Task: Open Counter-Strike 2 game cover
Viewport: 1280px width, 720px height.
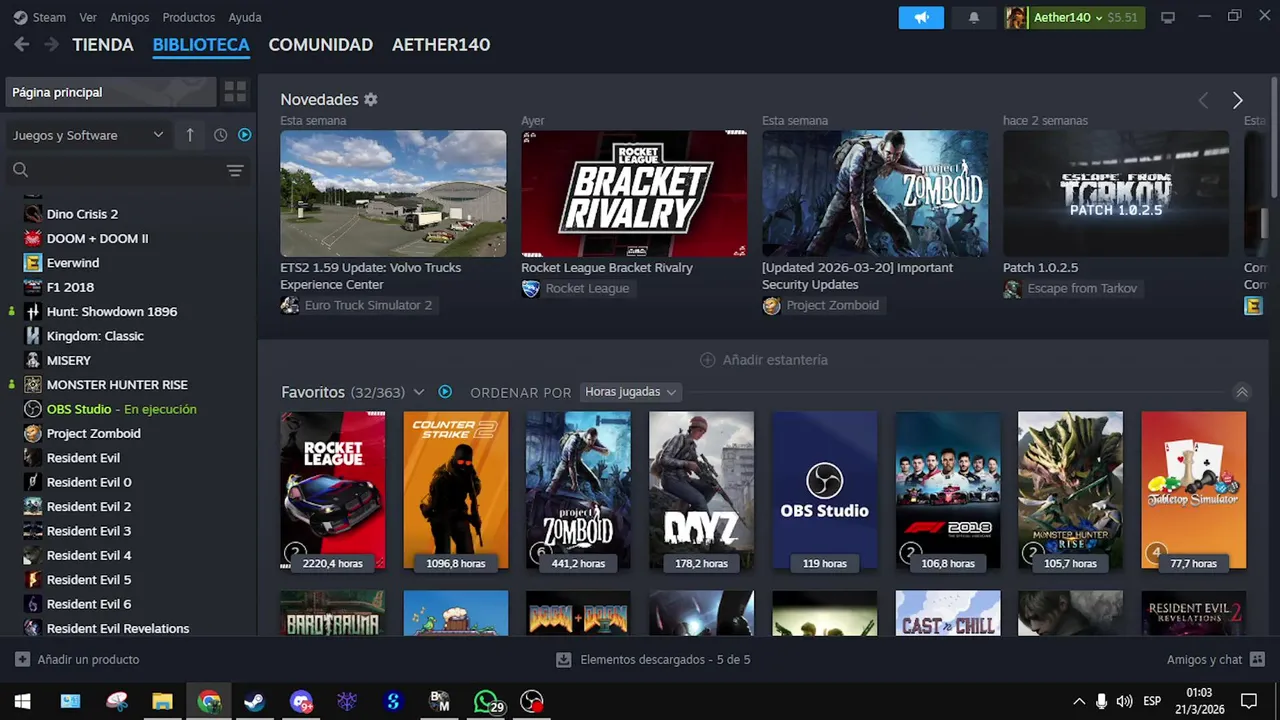Action: click(x=456, y=490)
